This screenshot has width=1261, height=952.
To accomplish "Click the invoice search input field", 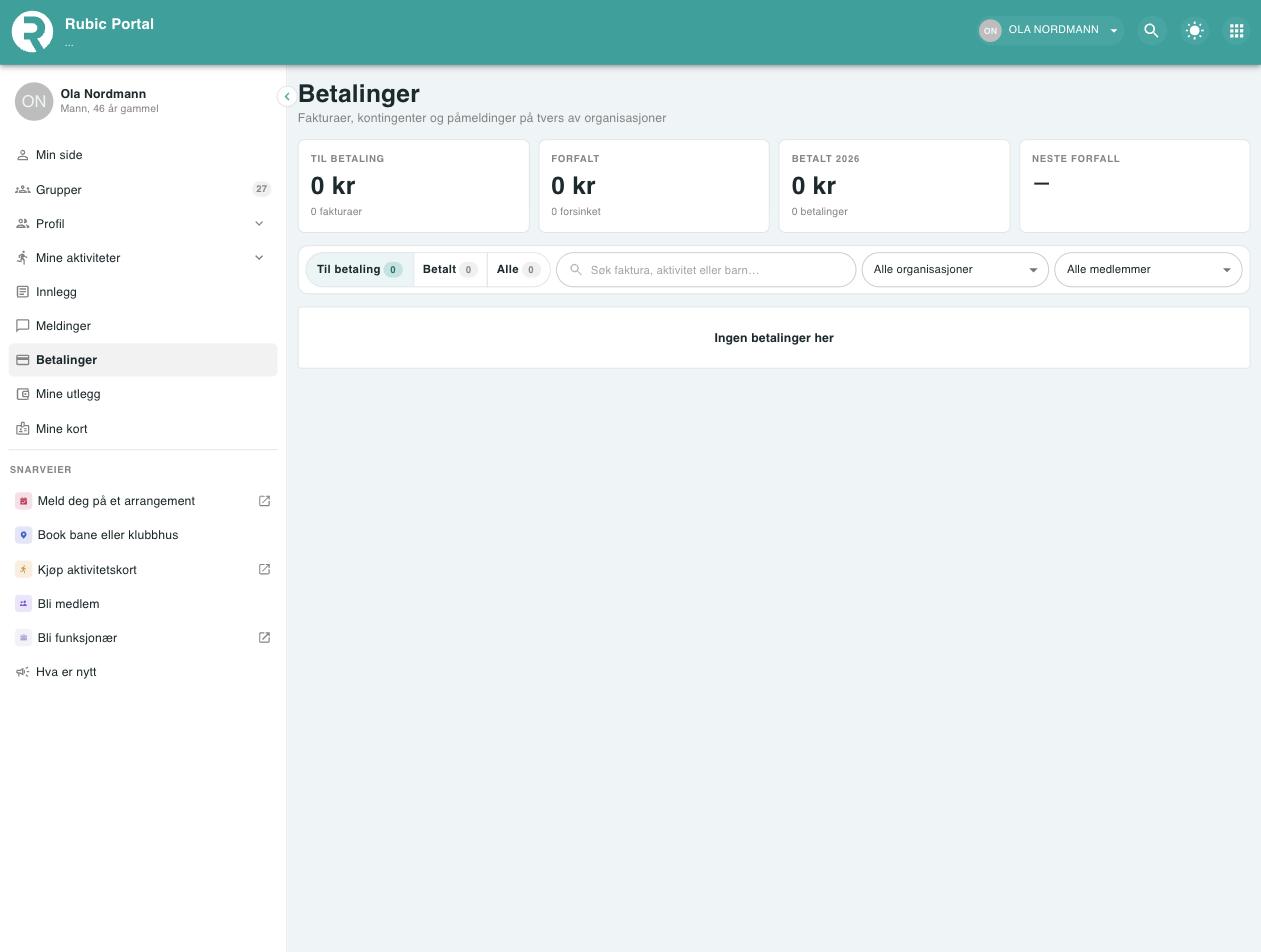I will (x=706, y=269).
